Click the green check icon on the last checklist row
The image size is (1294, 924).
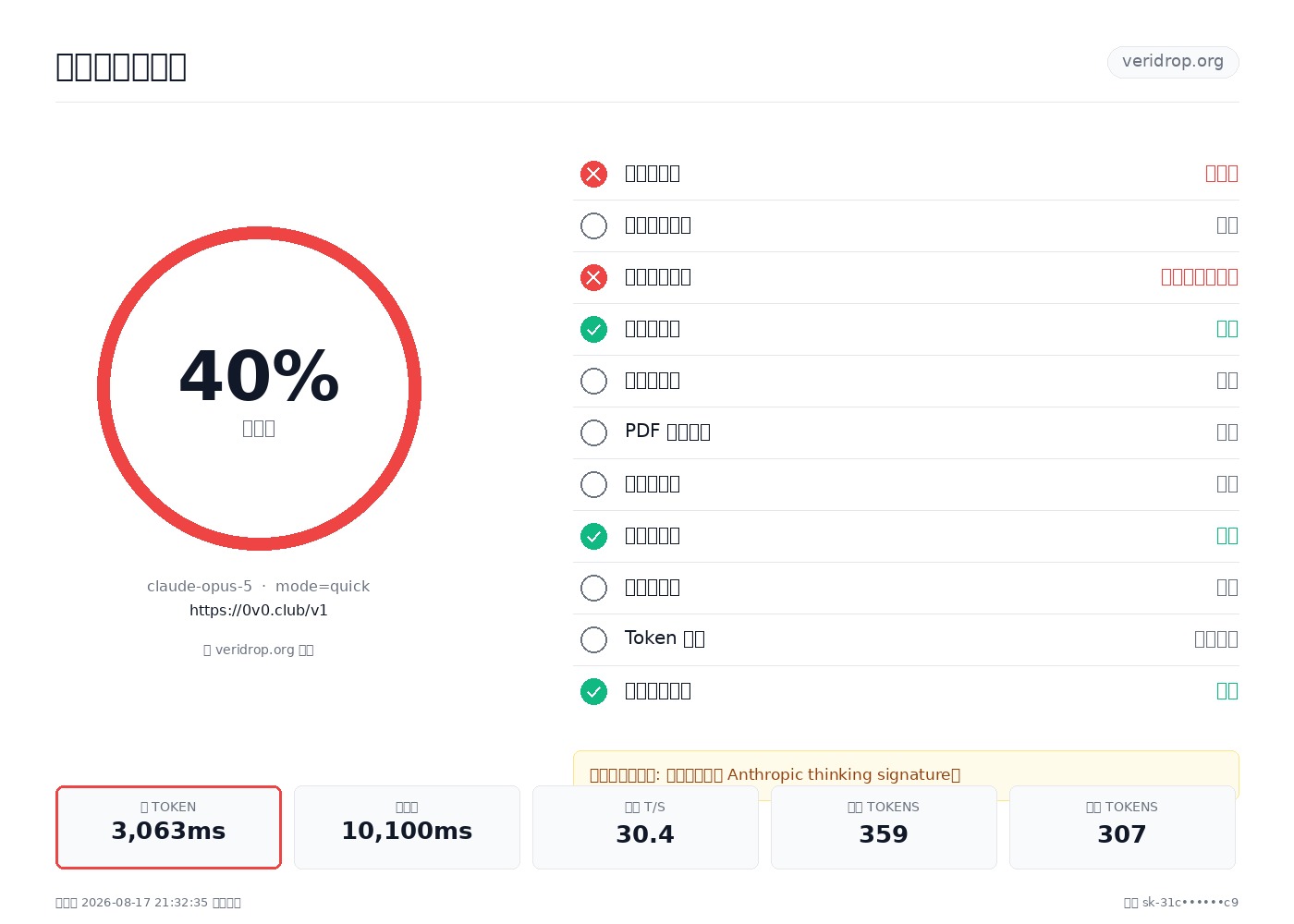(x=593, y=691)
